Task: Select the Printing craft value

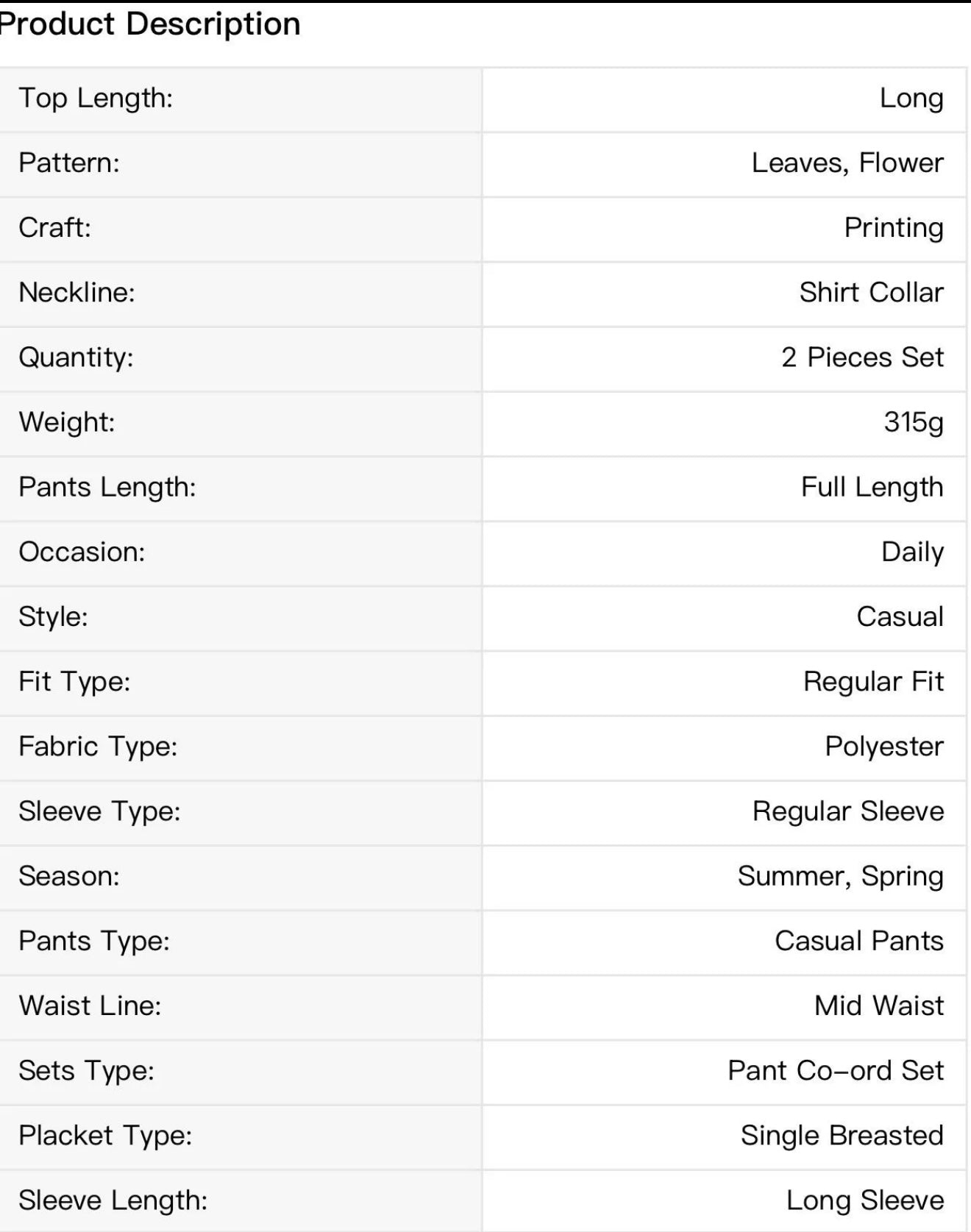Action: (894, 227)
